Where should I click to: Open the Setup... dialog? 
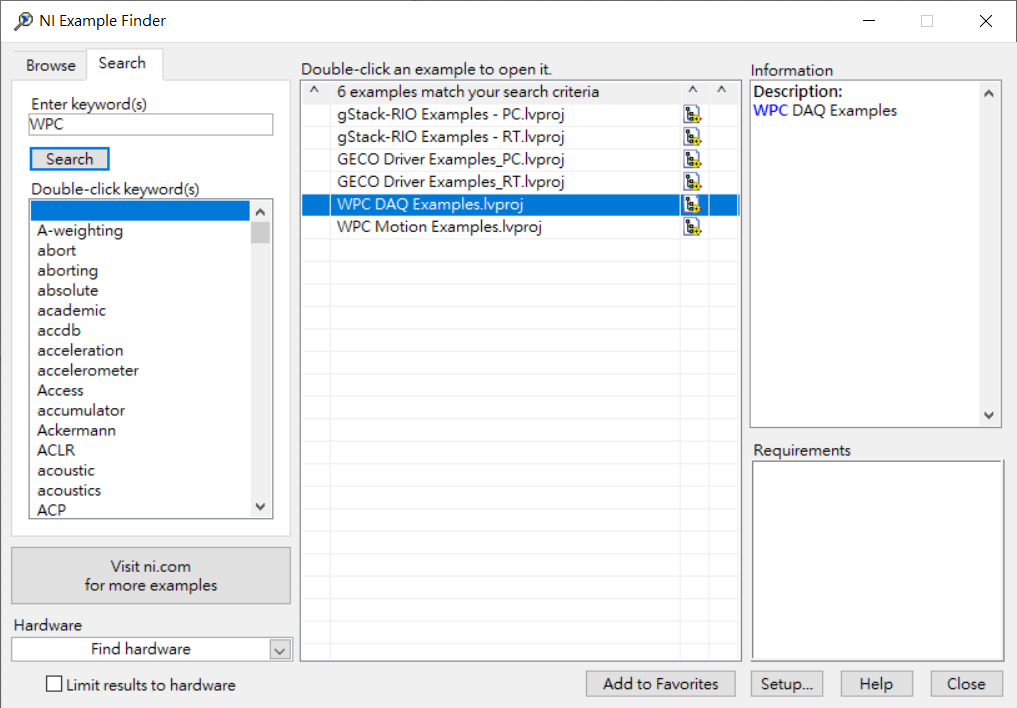click(786, 684)
